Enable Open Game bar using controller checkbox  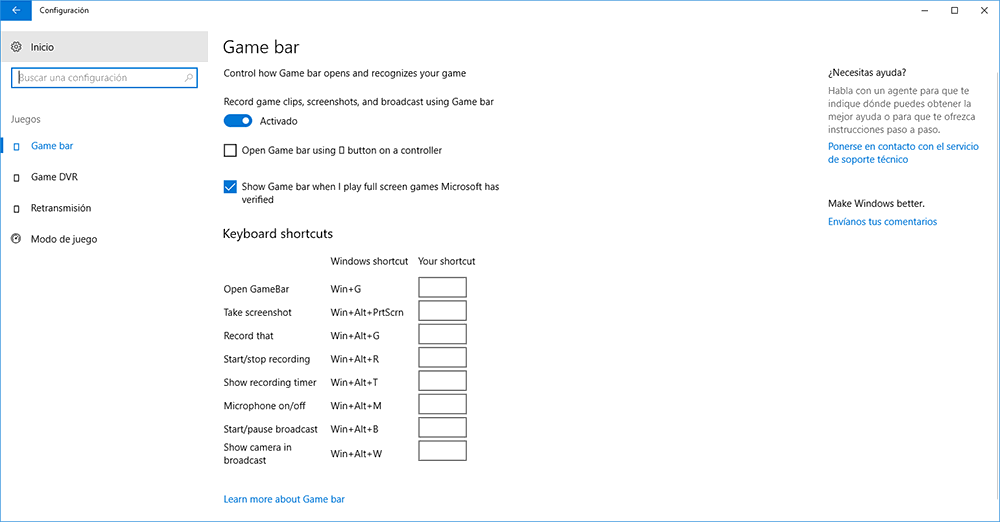click(x=230, y=151)
